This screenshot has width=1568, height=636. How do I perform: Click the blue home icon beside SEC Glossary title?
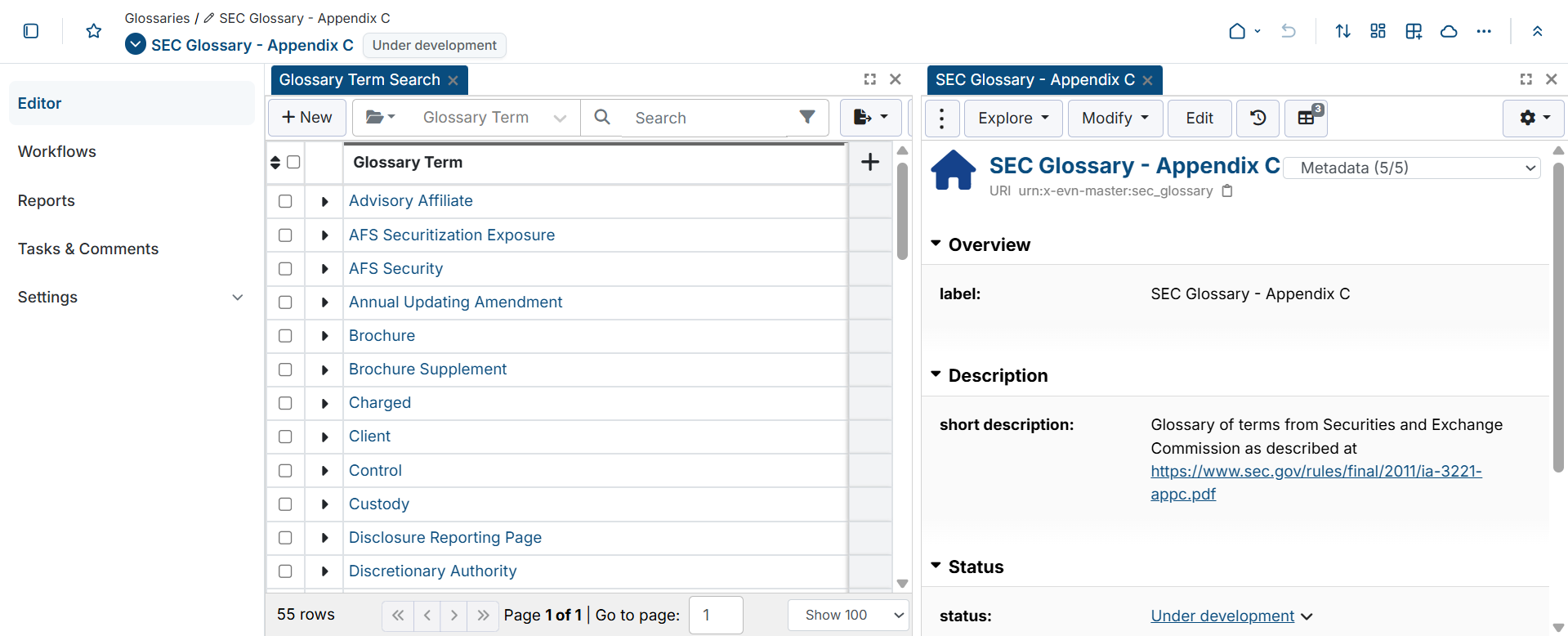(954, 170)
